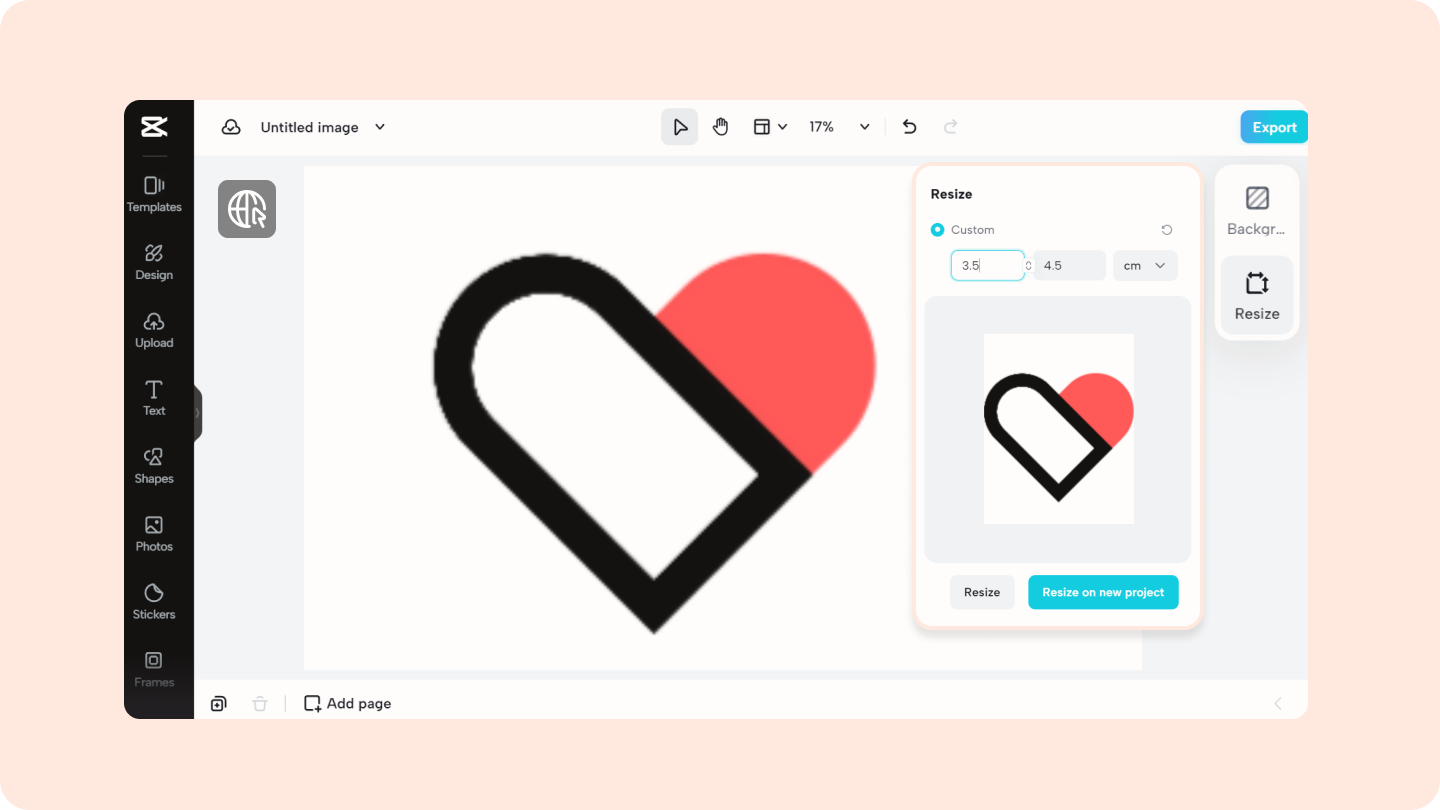Select the Upload panel icon

click(154, 329)
